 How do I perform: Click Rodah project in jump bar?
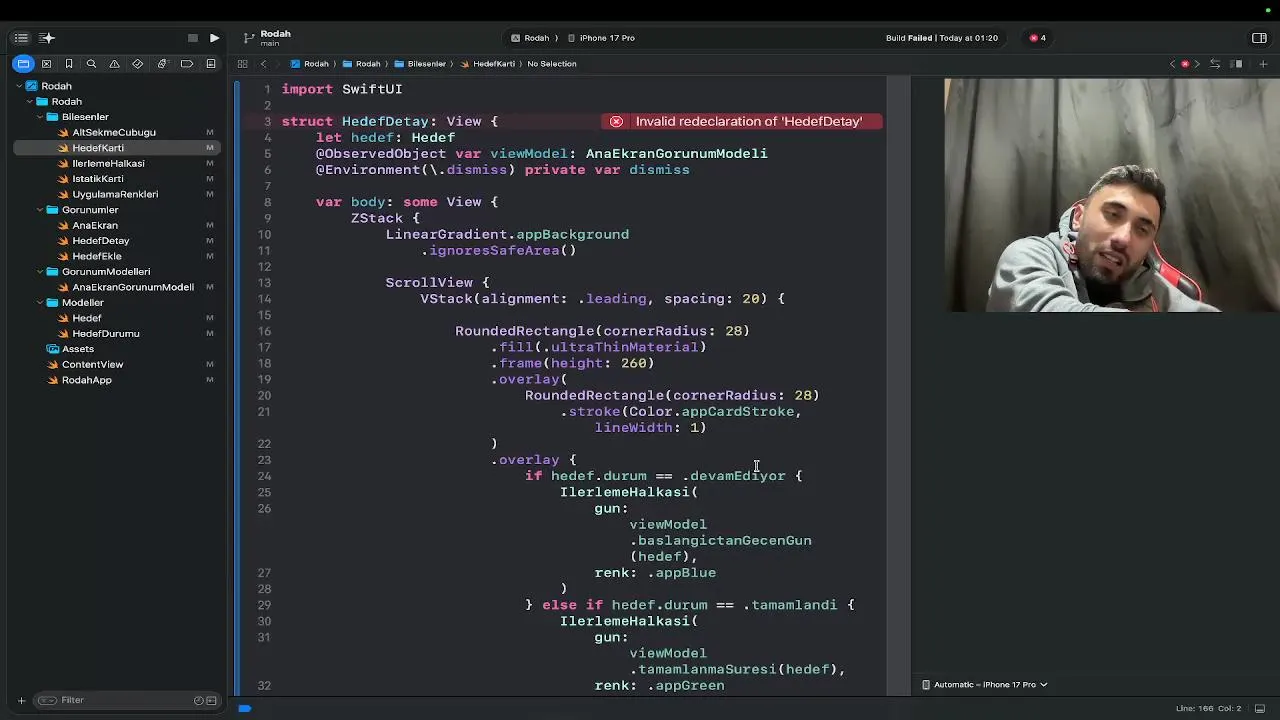coord(310,64)
